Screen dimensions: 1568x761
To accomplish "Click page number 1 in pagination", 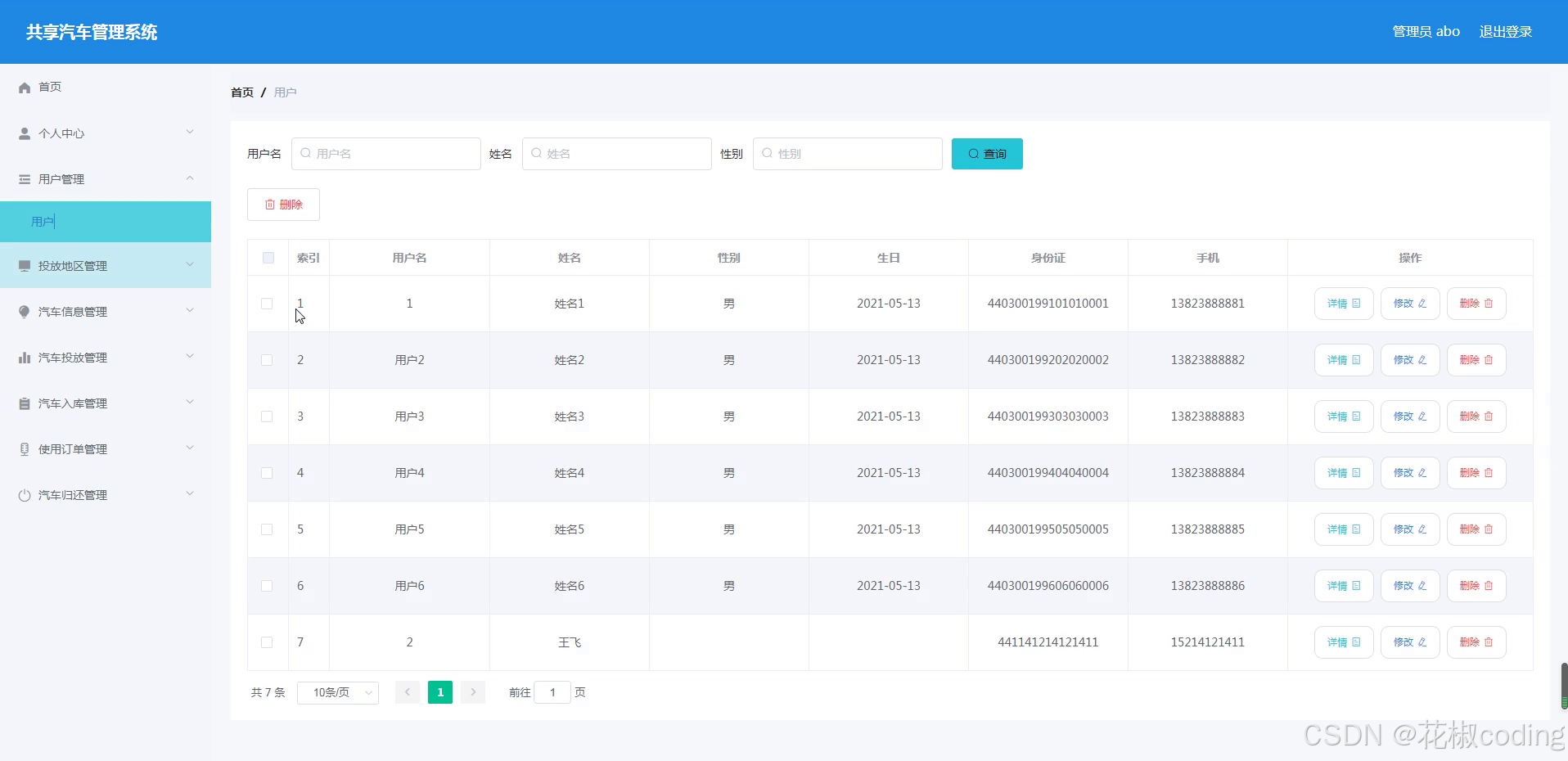I will (x=440, y=692).
